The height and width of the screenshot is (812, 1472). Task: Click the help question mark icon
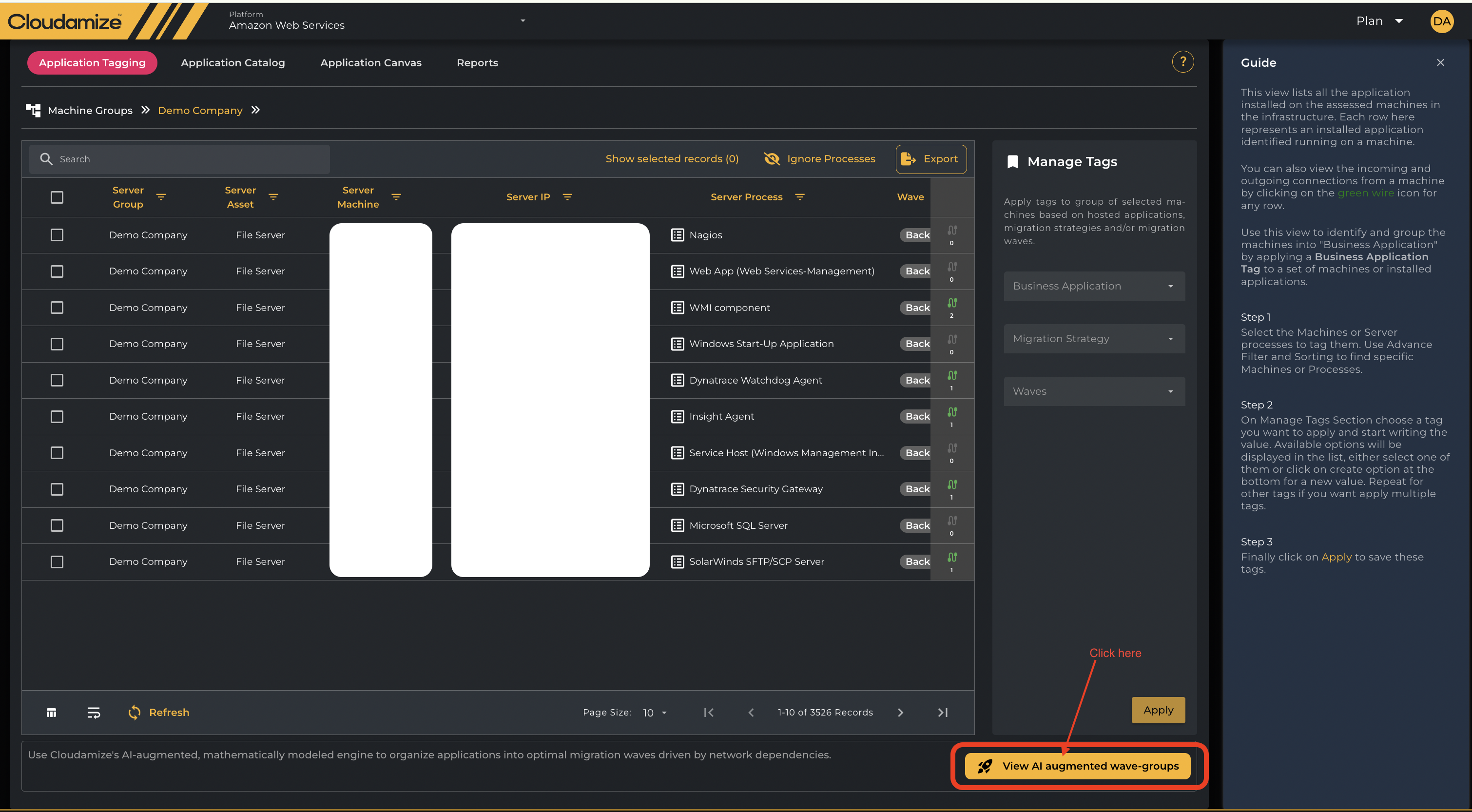[x=1182, y=62]
